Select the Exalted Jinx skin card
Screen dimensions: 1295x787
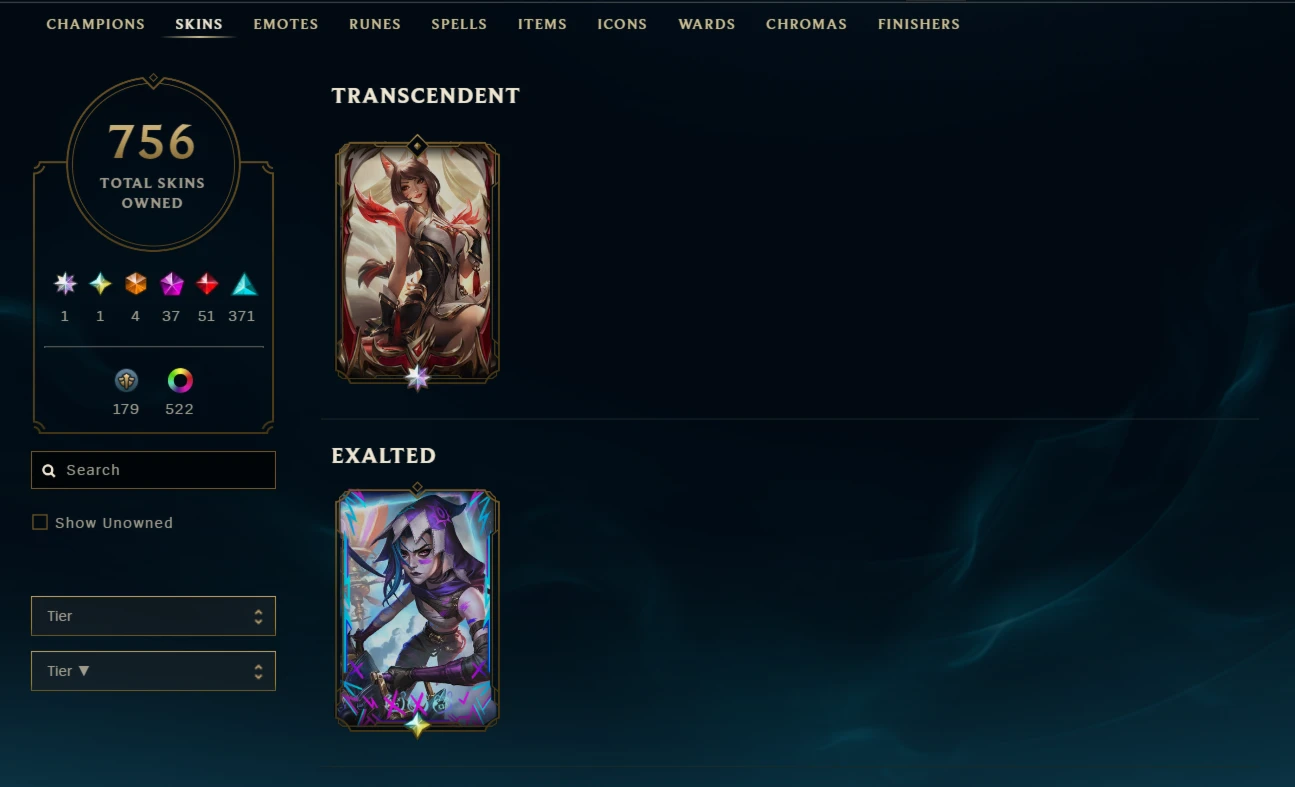417,610
